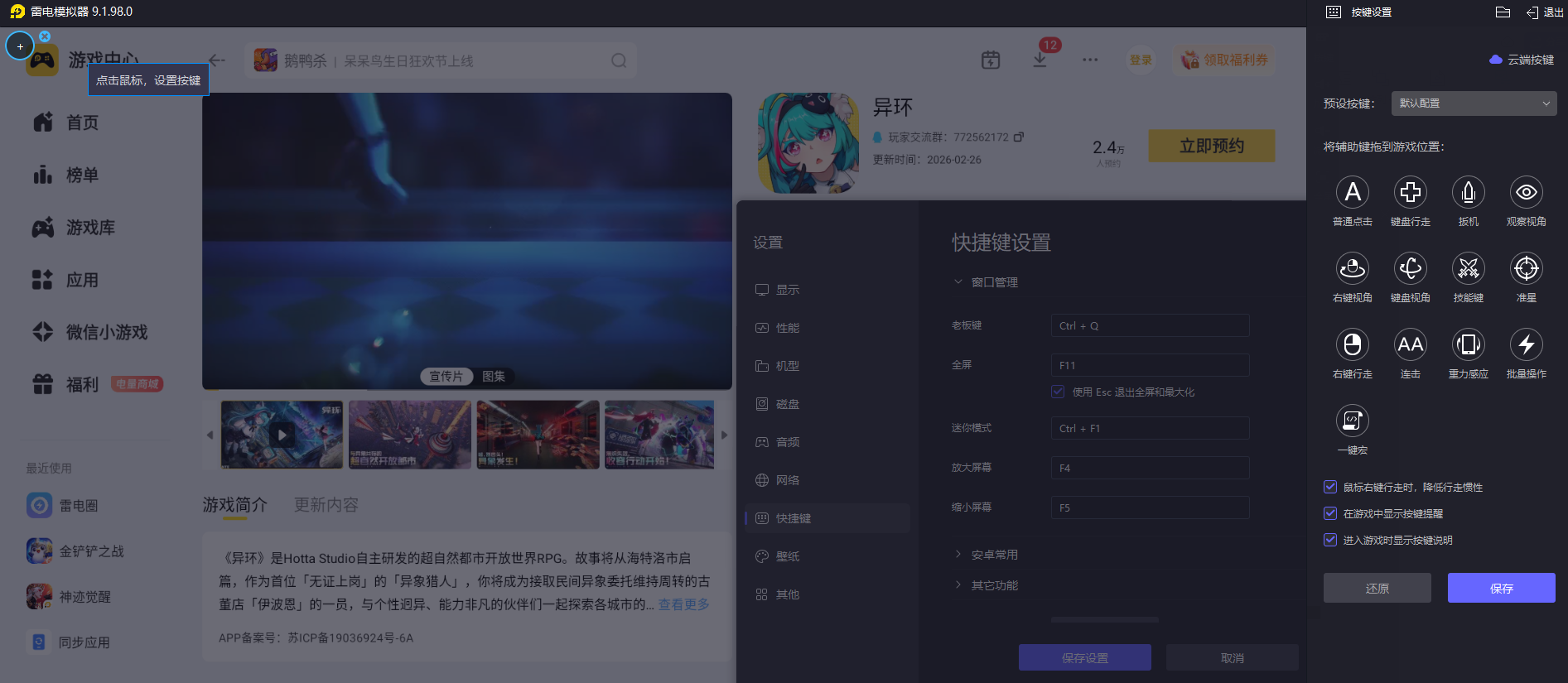Select the 右键行走 right-click walk icon
Image resolution: width=1568 pixels, height=683 pixels.
click(x=1353, y=344)
